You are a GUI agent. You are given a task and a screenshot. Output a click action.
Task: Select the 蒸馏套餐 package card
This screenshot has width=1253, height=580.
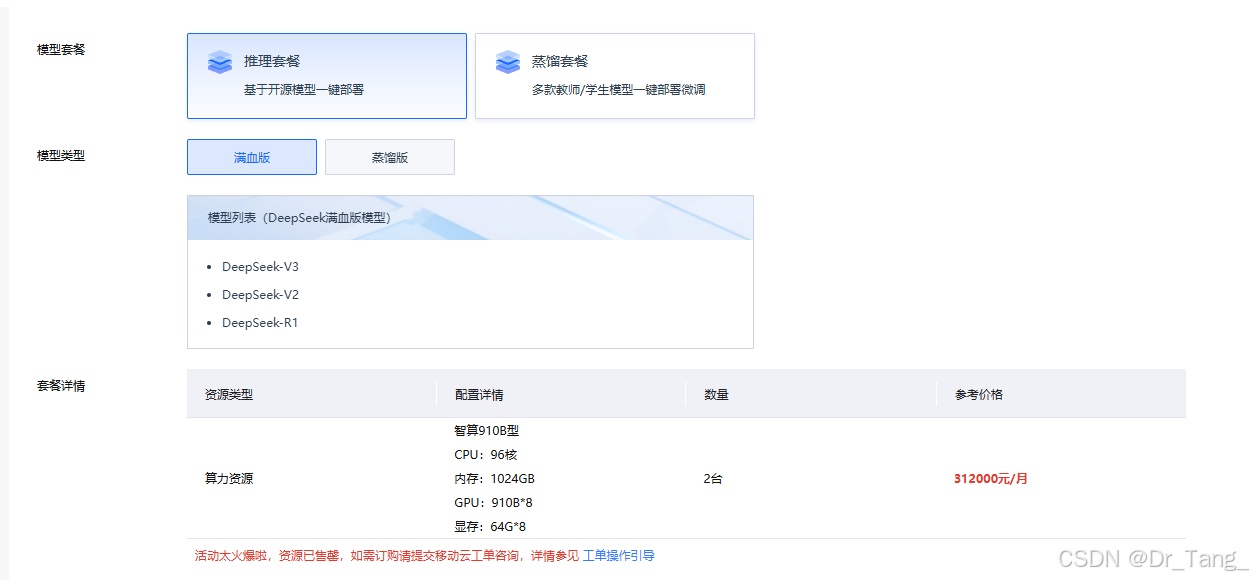614,76
